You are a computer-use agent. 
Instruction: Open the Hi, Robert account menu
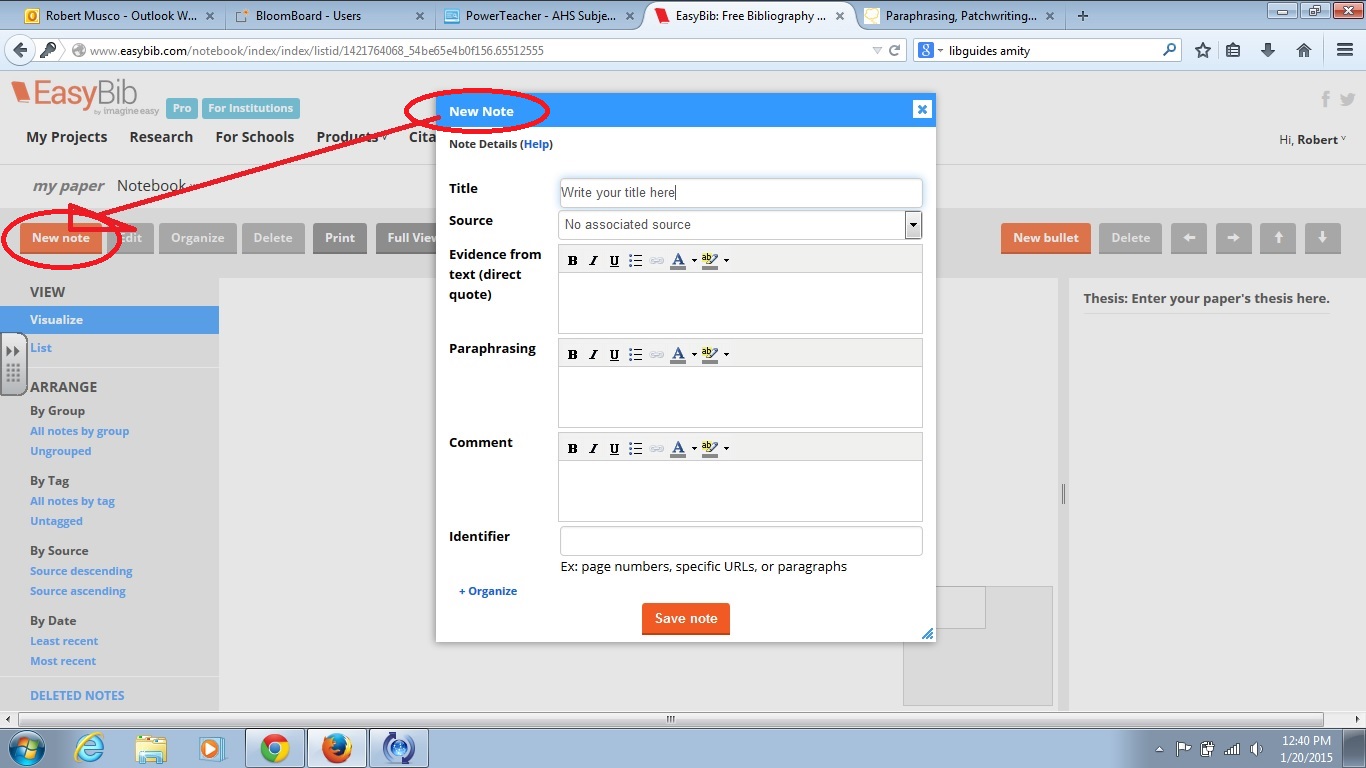[1313, 140]
